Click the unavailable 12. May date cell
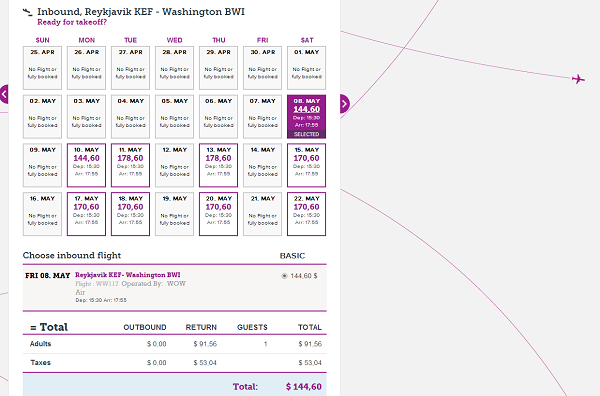The width and height of the screenshot is (600, 396). (x=174, y=165)
